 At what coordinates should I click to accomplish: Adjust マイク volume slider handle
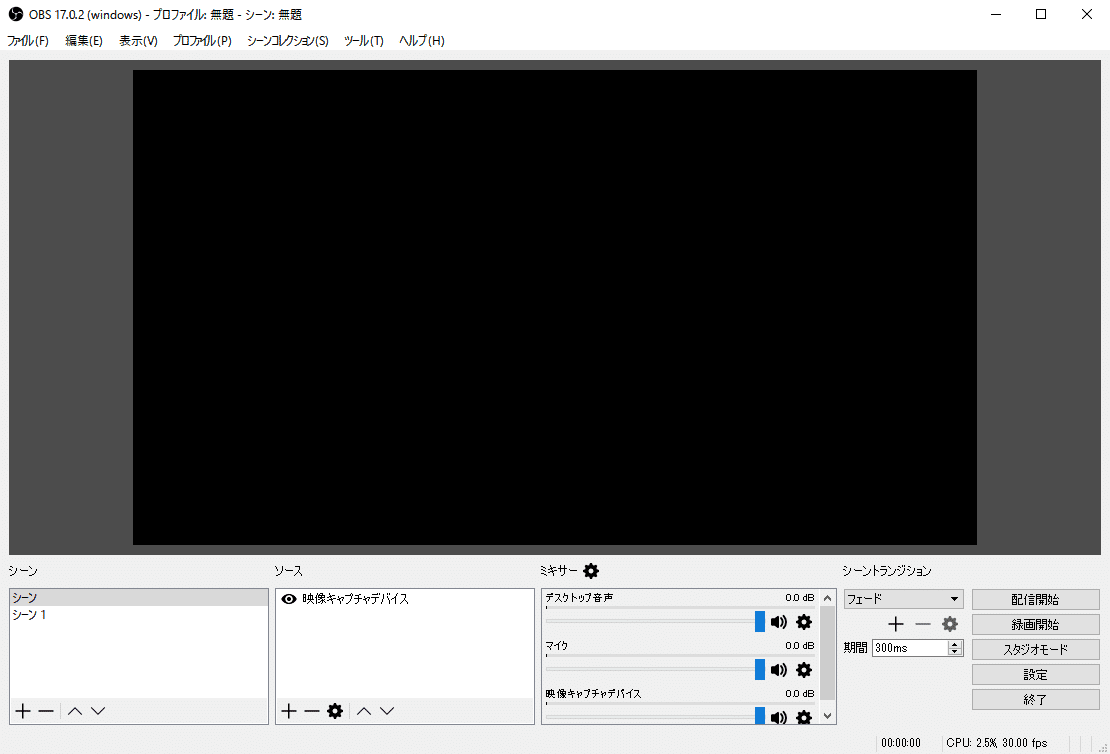click(760, 670)
